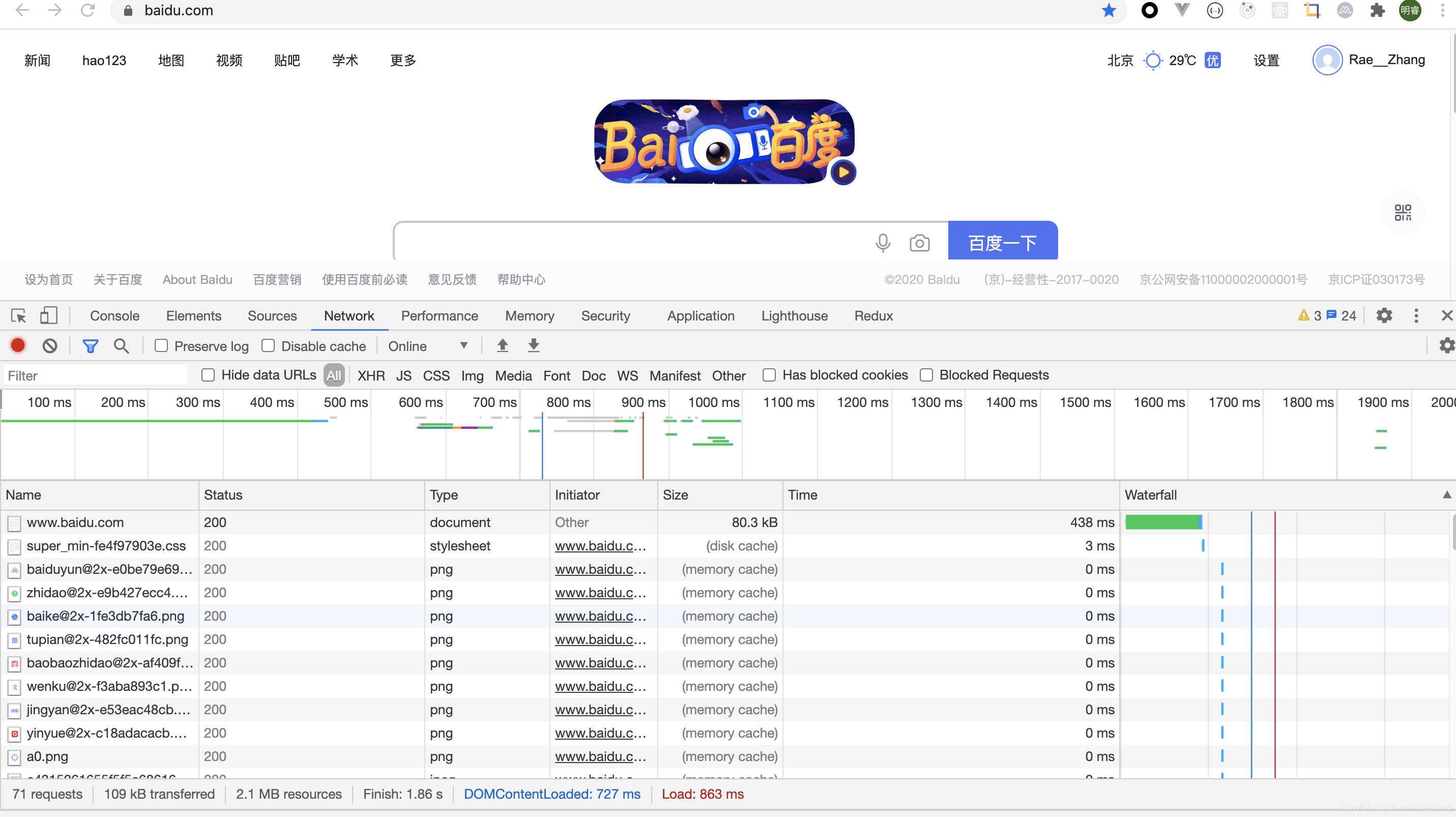Click the green profile avatar in the toolbar
1456x817 pixels.
(x=1410, y=10)
